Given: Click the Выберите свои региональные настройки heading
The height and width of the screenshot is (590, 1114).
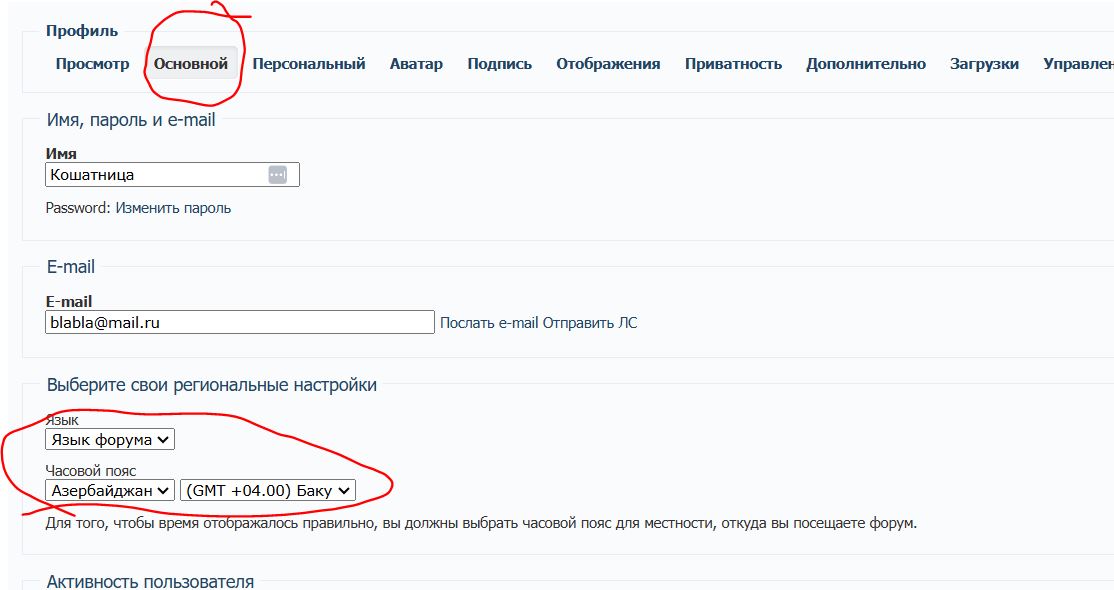Looking at the screenshot, I should click(212, 385).
